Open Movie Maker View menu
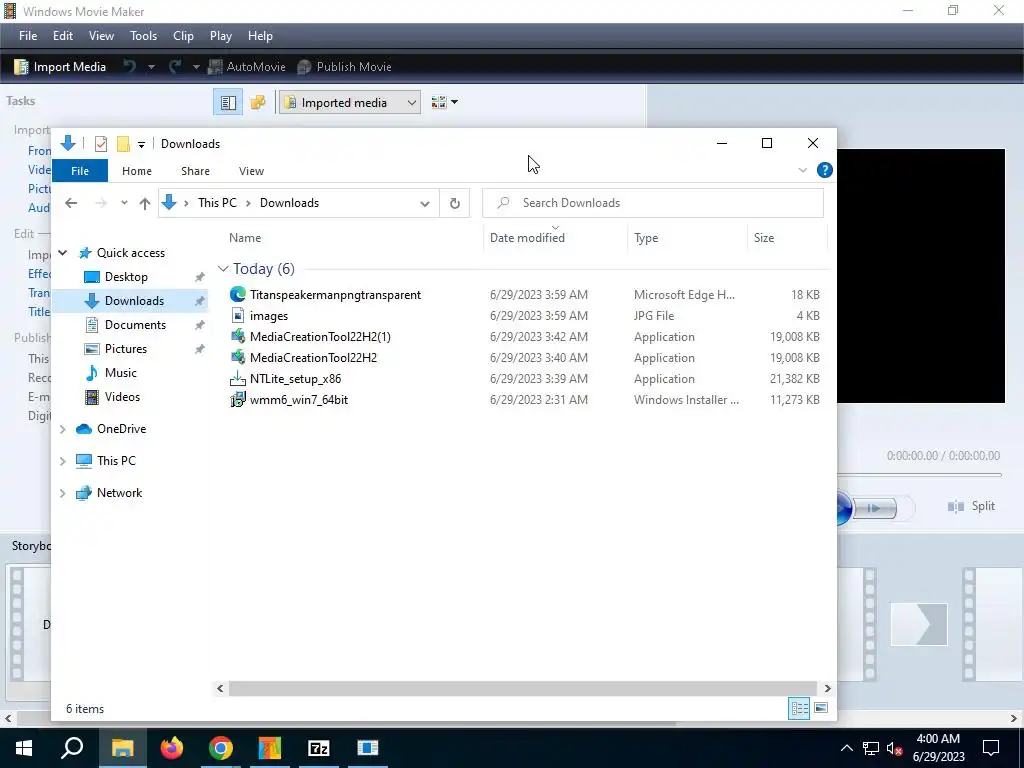 tap(101, 36)
